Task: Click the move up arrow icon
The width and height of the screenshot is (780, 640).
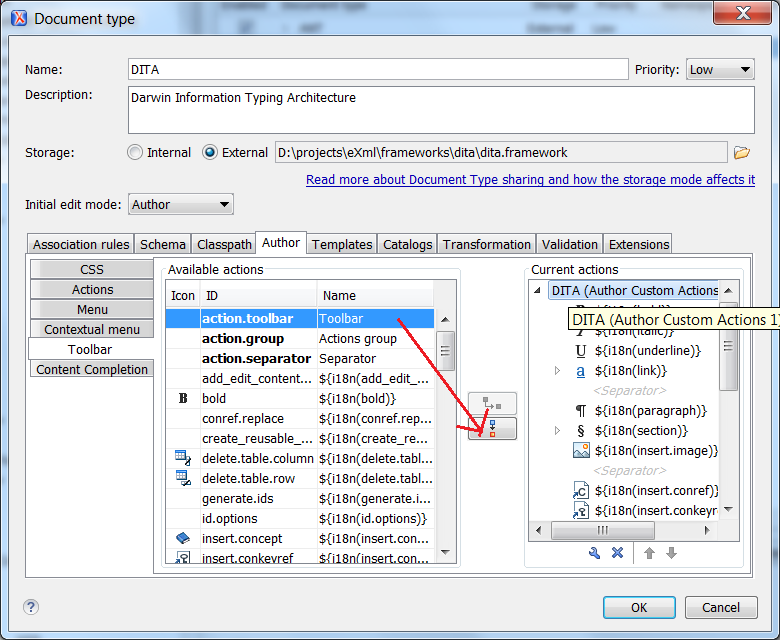Action: point(649,553)
